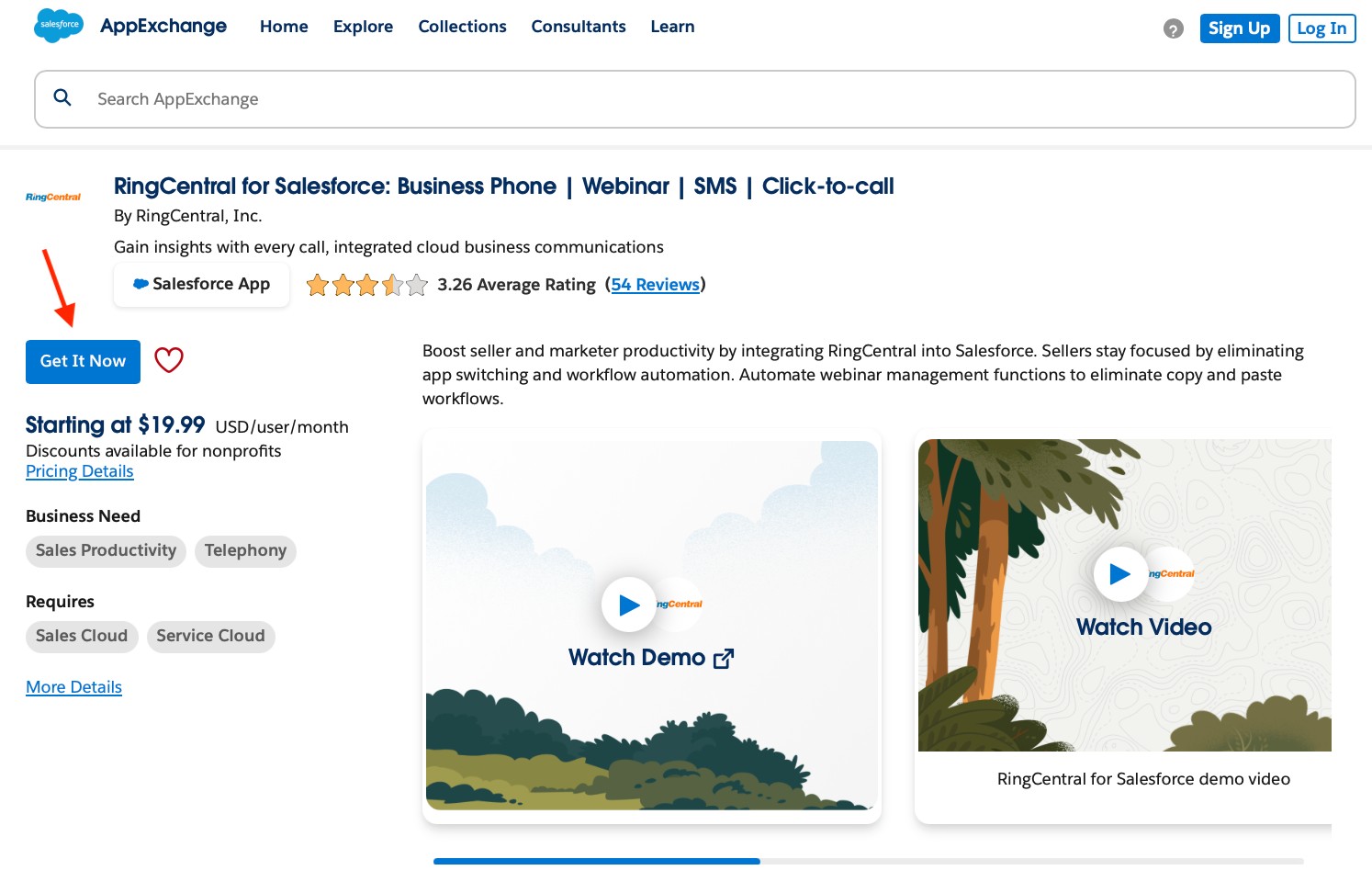The image size is (1372, 893).
Task: Switch to the Collections section
Action: pos(462,27)
